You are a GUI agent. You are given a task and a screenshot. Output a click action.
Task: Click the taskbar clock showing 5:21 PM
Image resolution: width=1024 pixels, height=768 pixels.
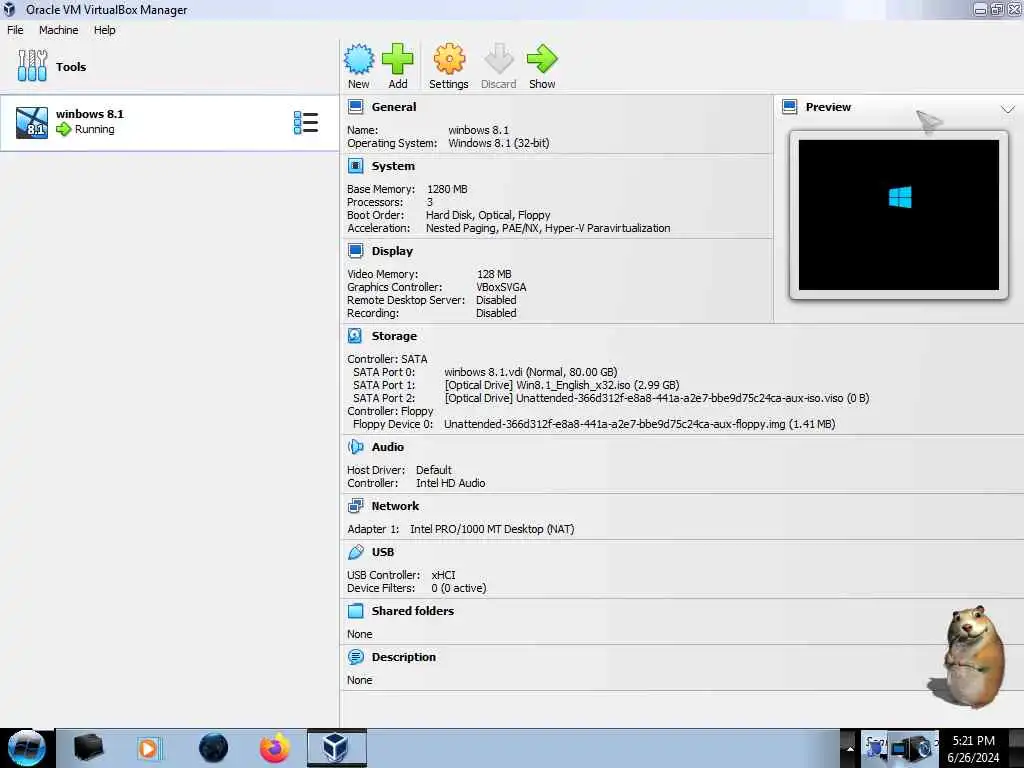coord(973,748)
